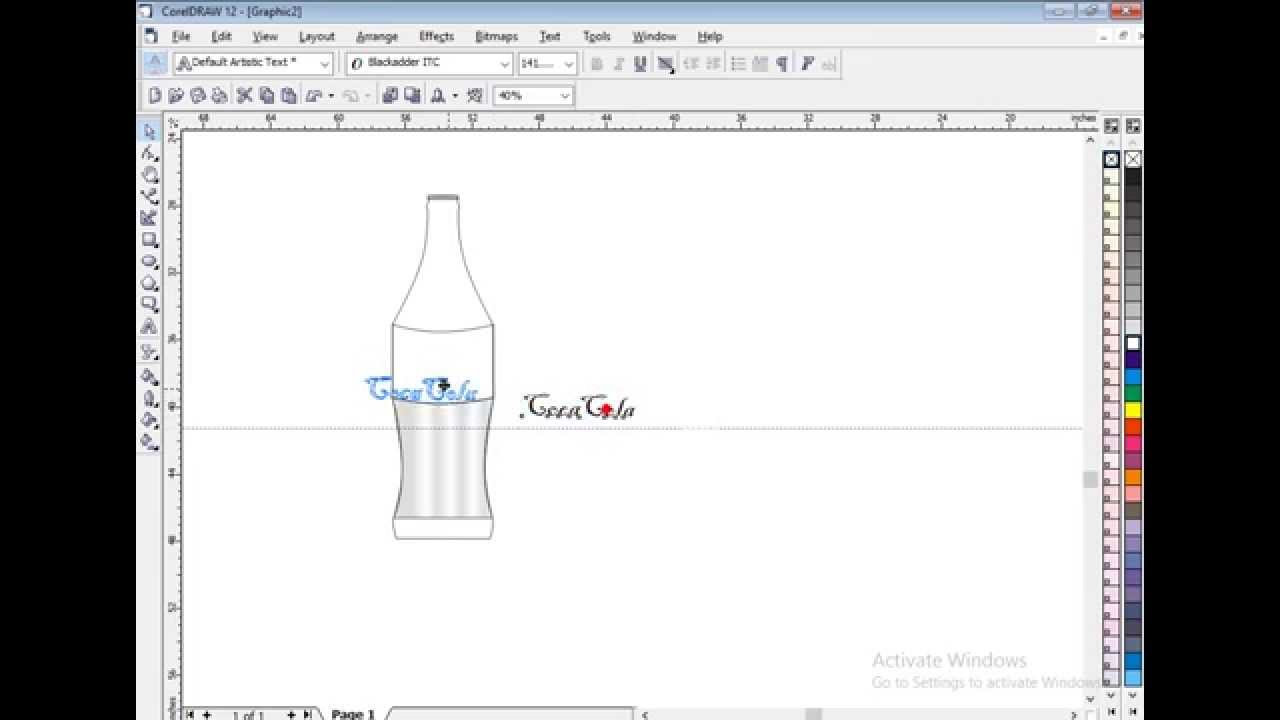Screen dimensions: 1280x720
Task: Open the Arrange menu
Action: click(x=377, y=36)
